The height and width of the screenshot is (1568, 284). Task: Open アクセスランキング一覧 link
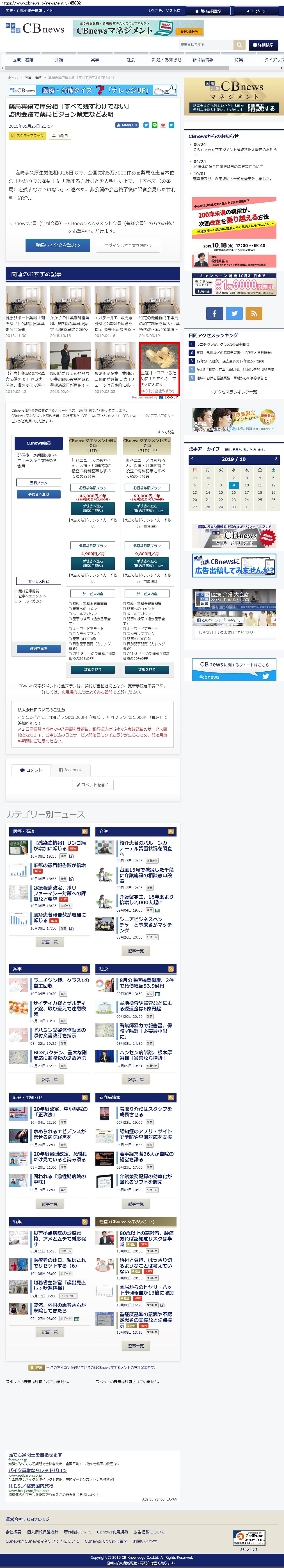(x=234, y=392)
